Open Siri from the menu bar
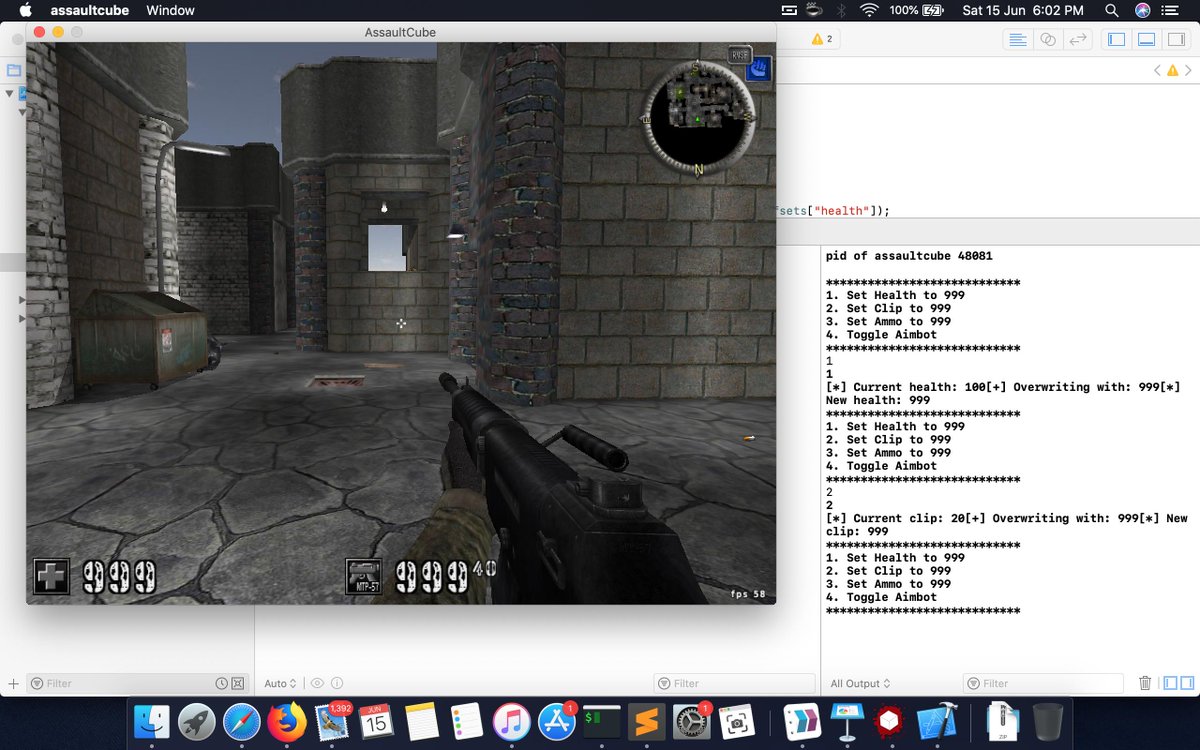 coord(1142,10)
